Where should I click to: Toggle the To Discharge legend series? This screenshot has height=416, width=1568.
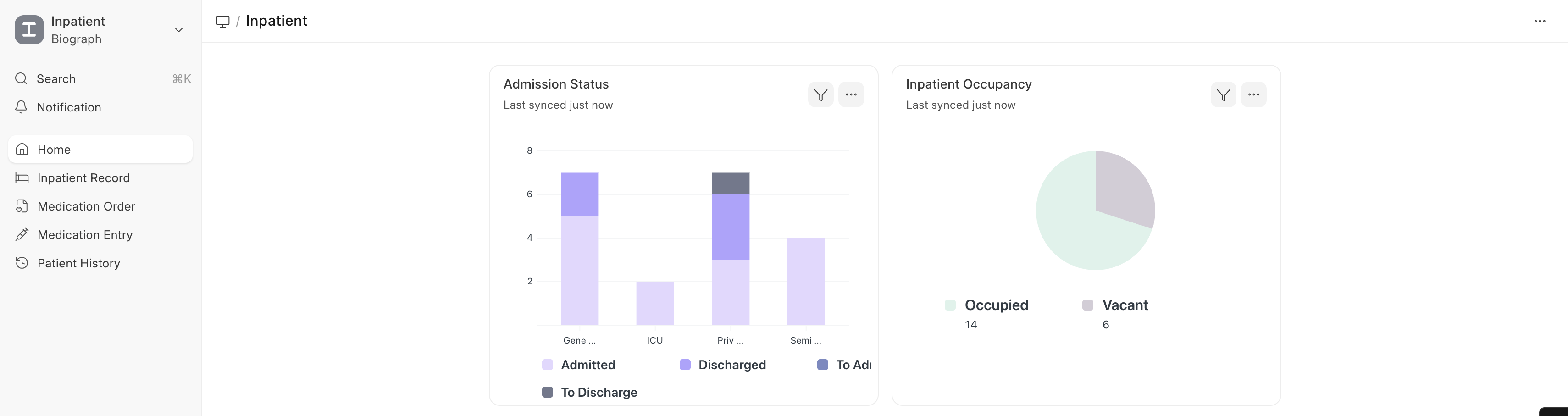(598, 392)
